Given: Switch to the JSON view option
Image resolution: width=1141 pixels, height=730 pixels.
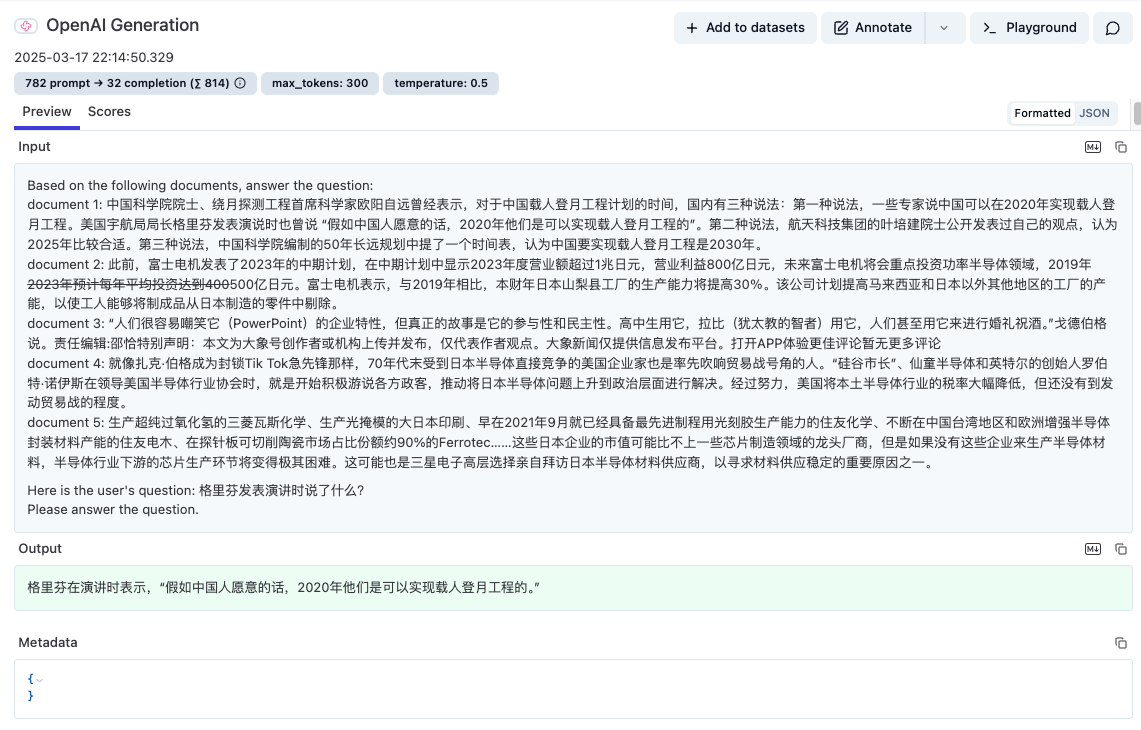Looking at the screenshot, I should click(1094, 113).
